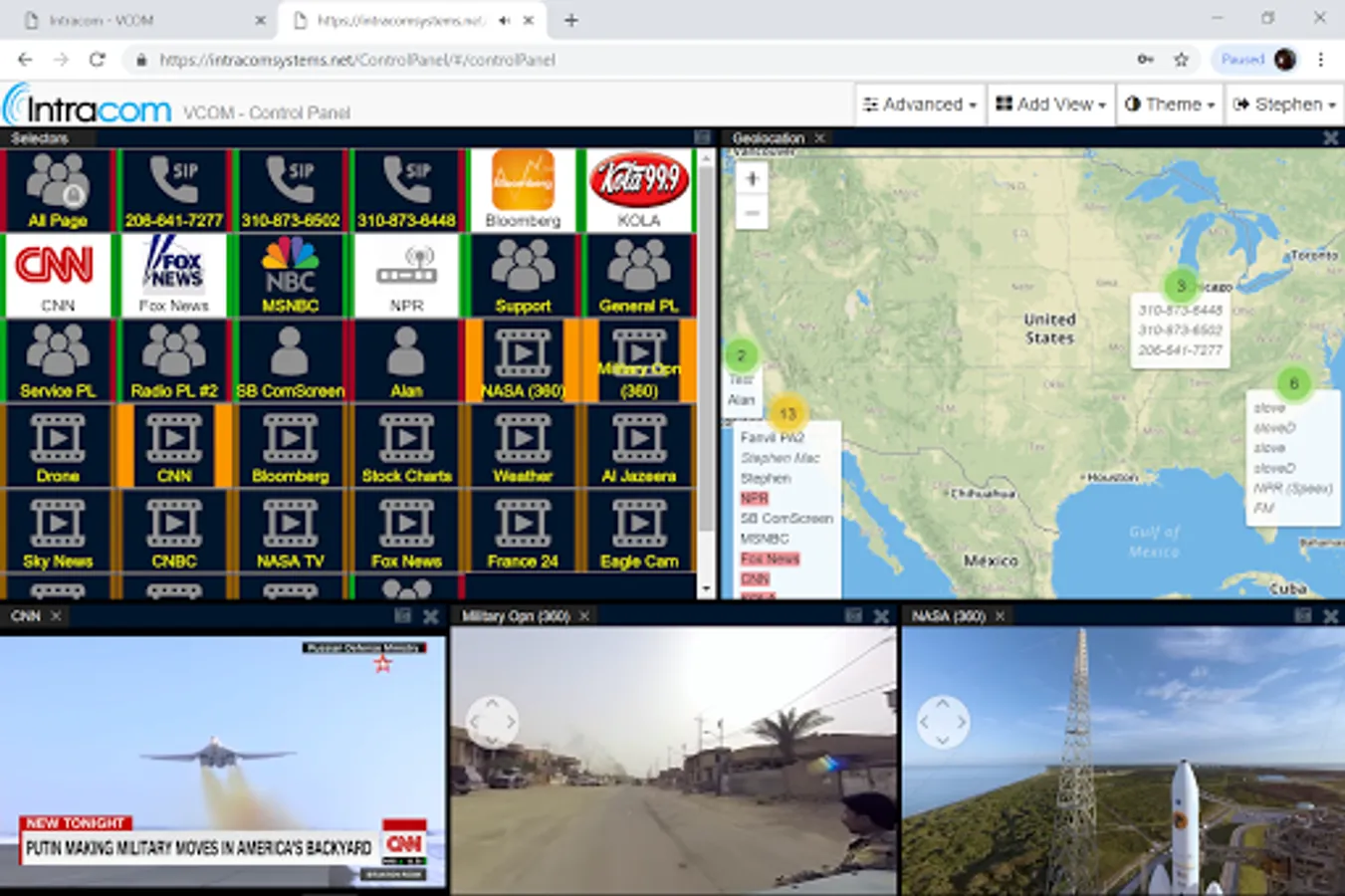Select Fox News entry in map list
The image size is (1345, 896).
[770, 559]
